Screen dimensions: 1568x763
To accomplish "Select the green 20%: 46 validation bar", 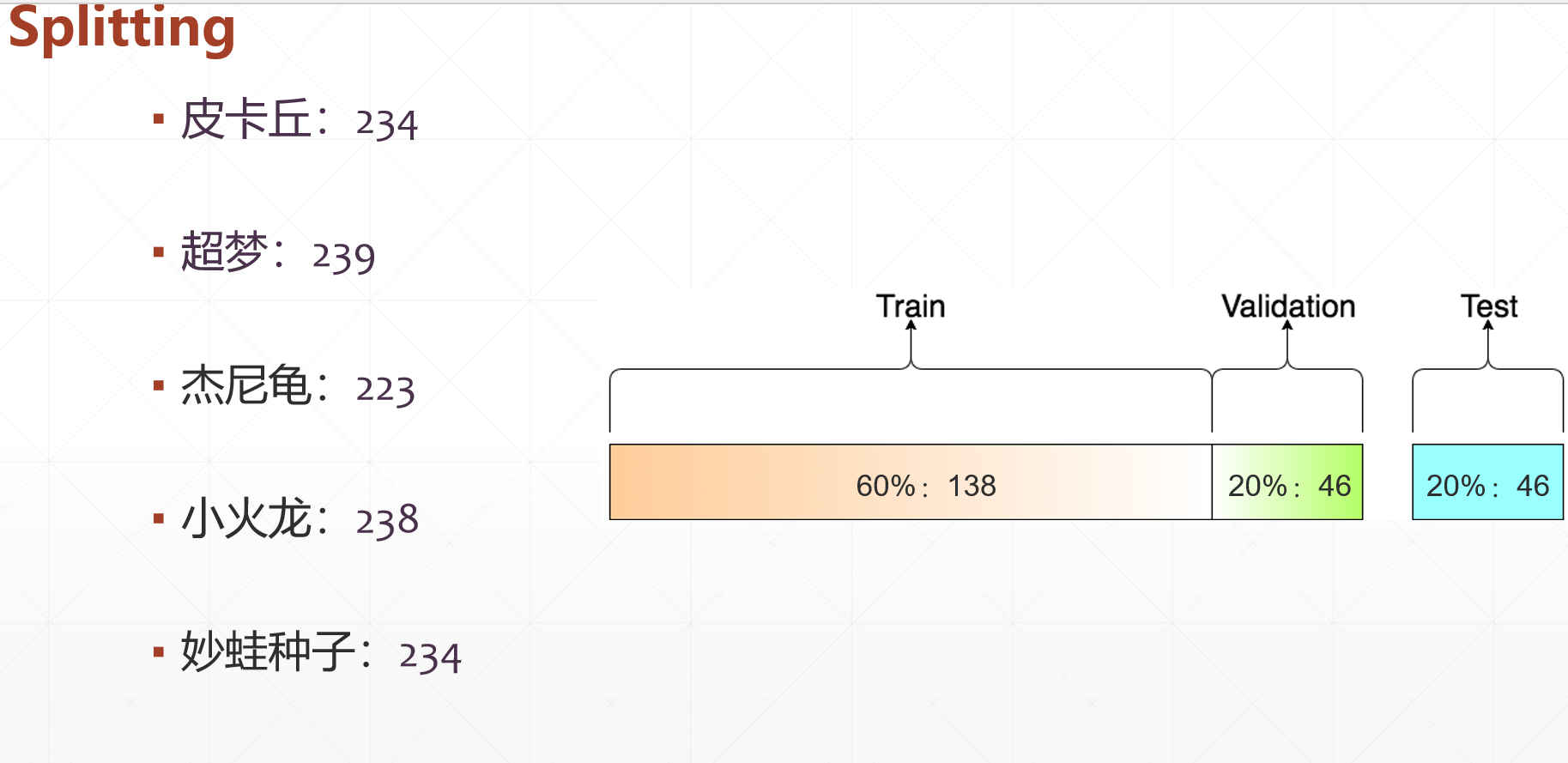I will tap(1287, 482).
